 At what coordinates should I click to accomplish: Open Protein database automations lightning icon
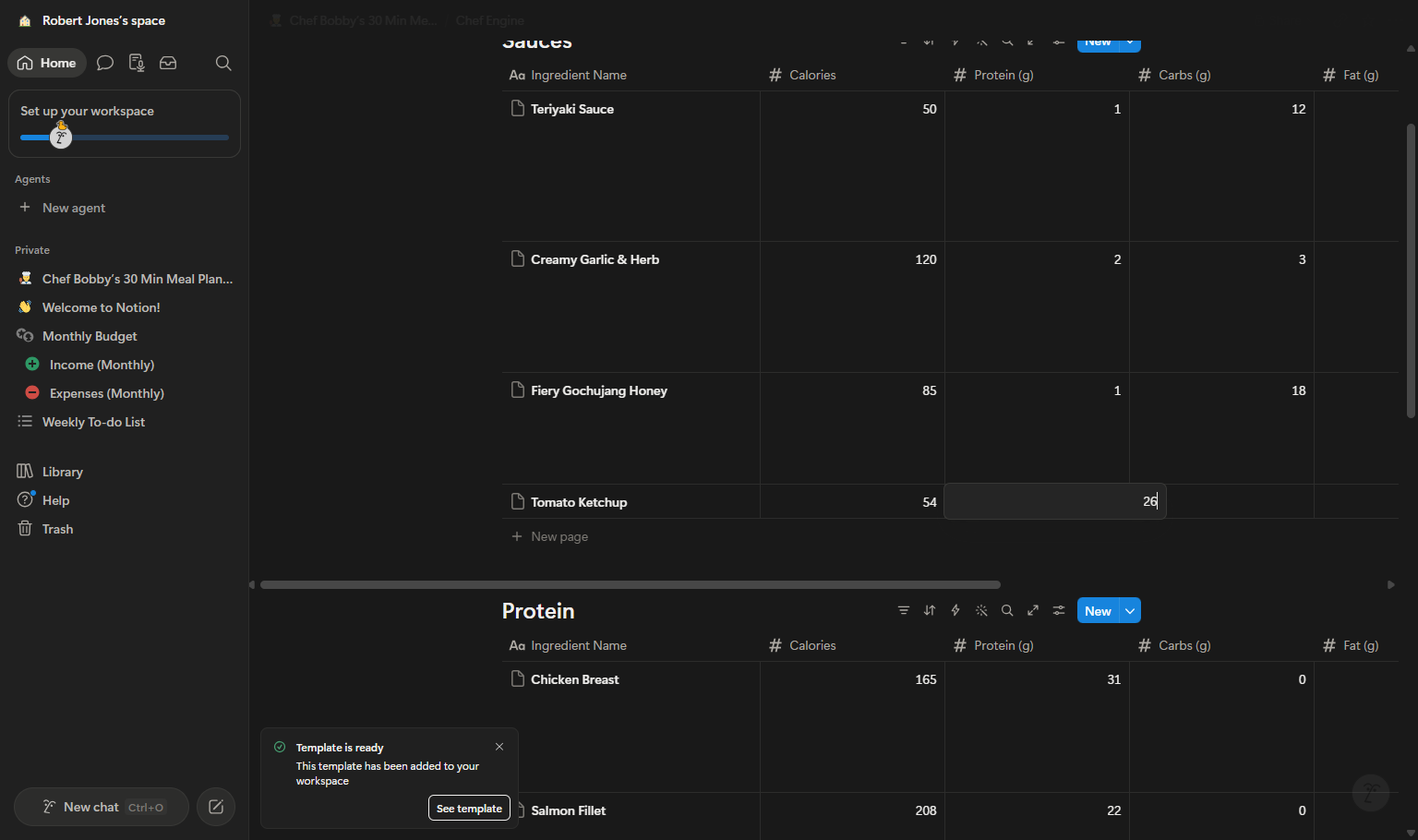tap(955, 610)
